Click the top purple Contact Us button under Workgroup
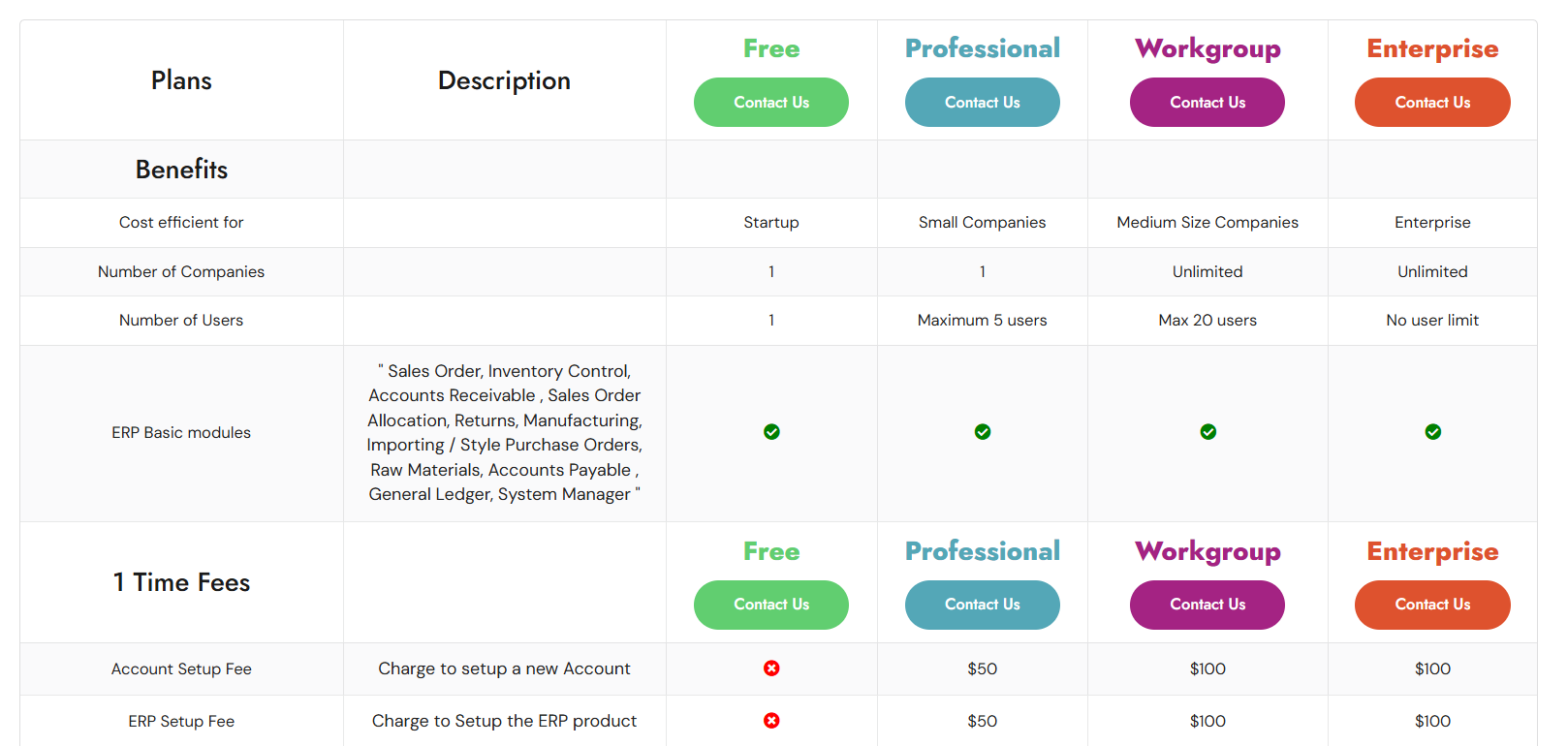 [x=1207, y=103]
